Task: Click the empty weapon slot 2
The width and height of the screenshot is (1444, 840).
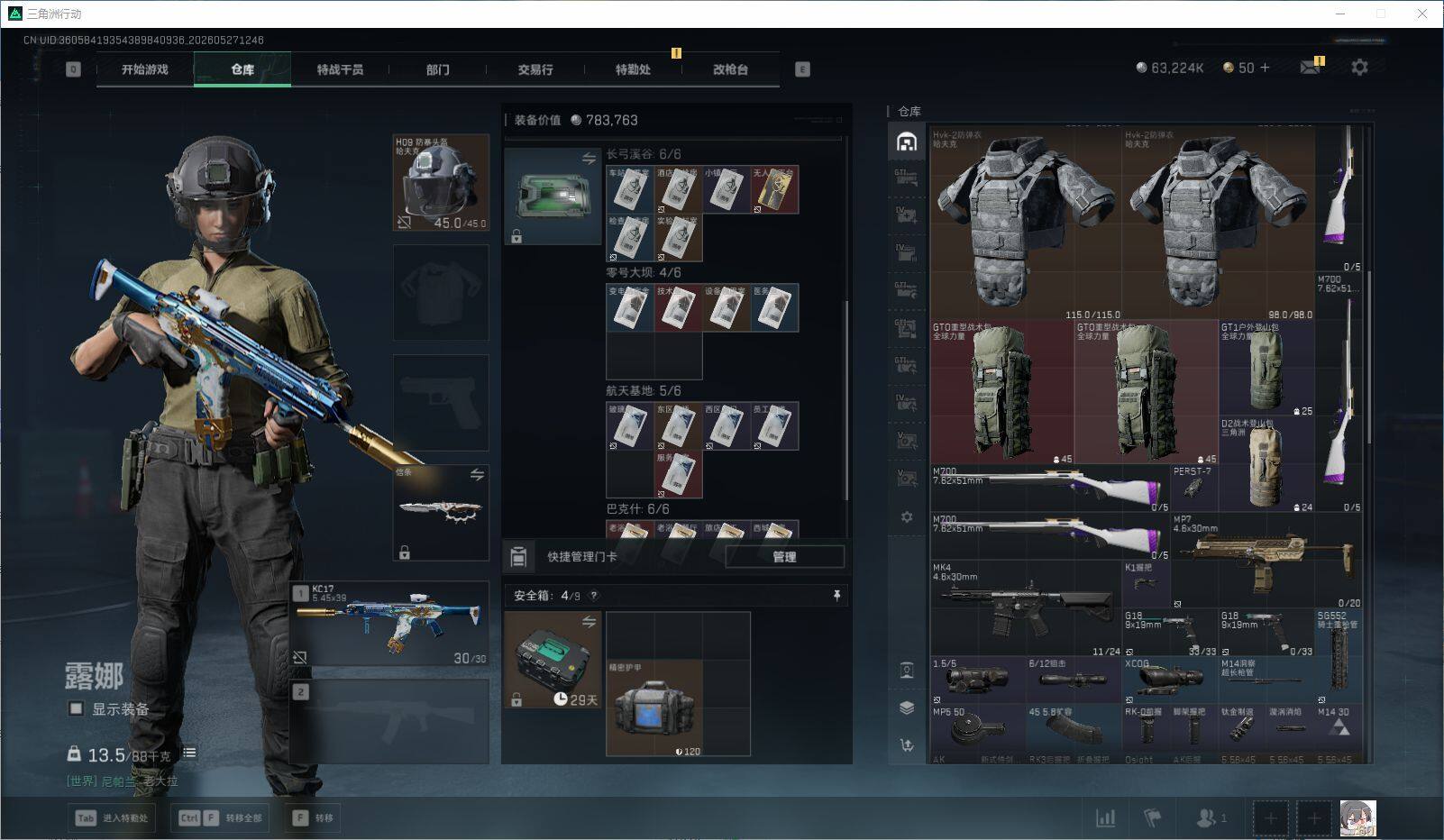Action: [x=389, y=722]
